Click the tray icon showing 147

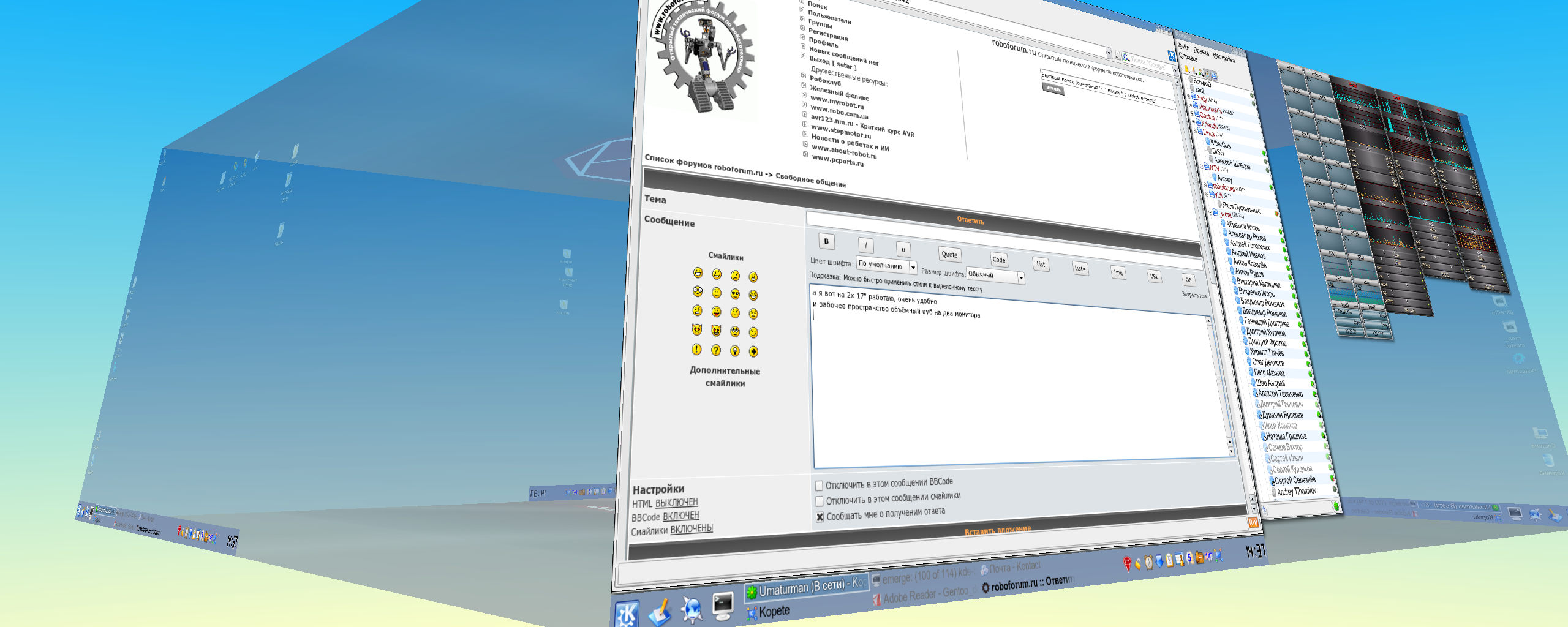click(1209, 557)
